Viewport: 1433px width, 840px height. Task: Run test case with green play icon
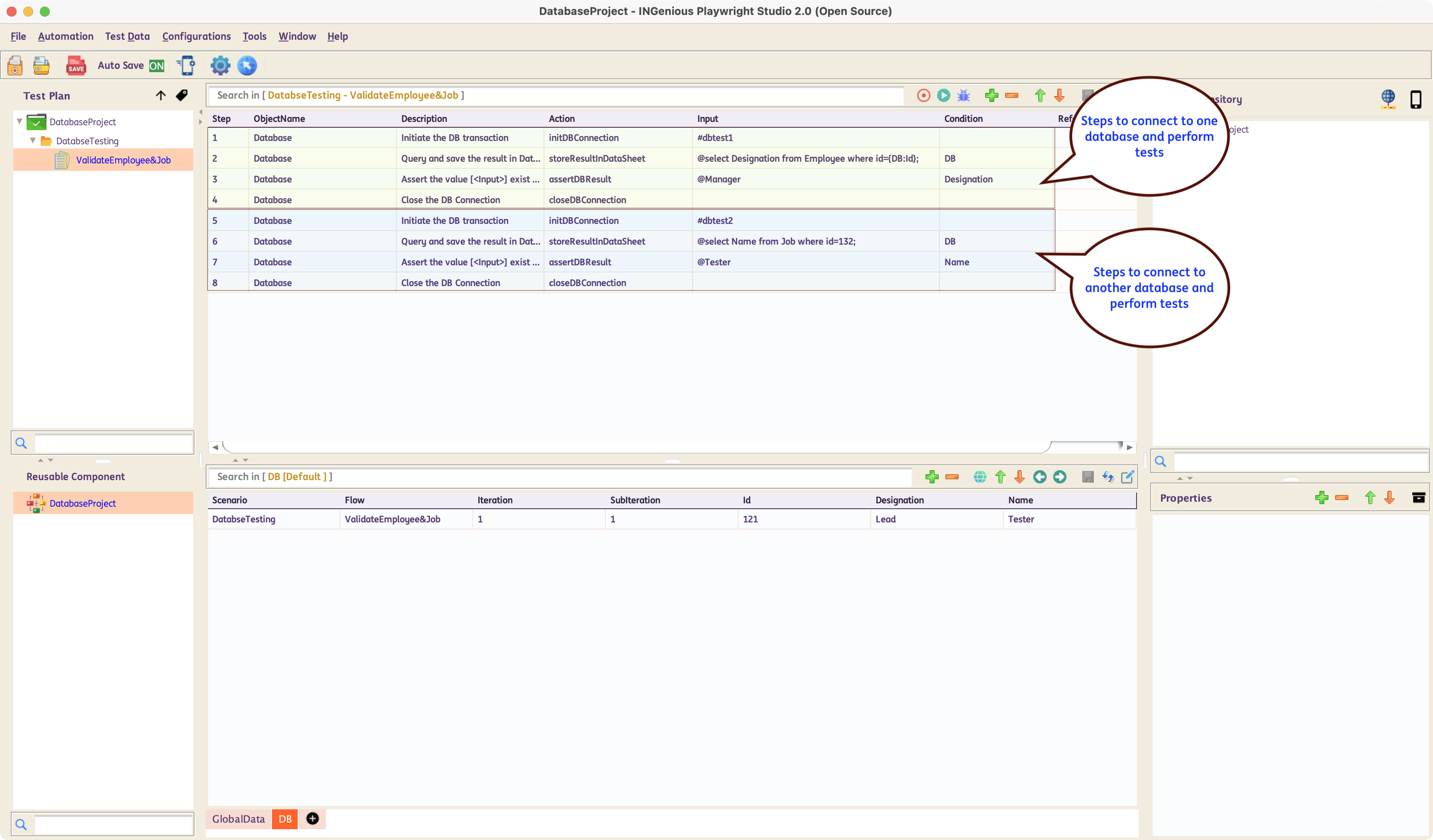point(943,95)
